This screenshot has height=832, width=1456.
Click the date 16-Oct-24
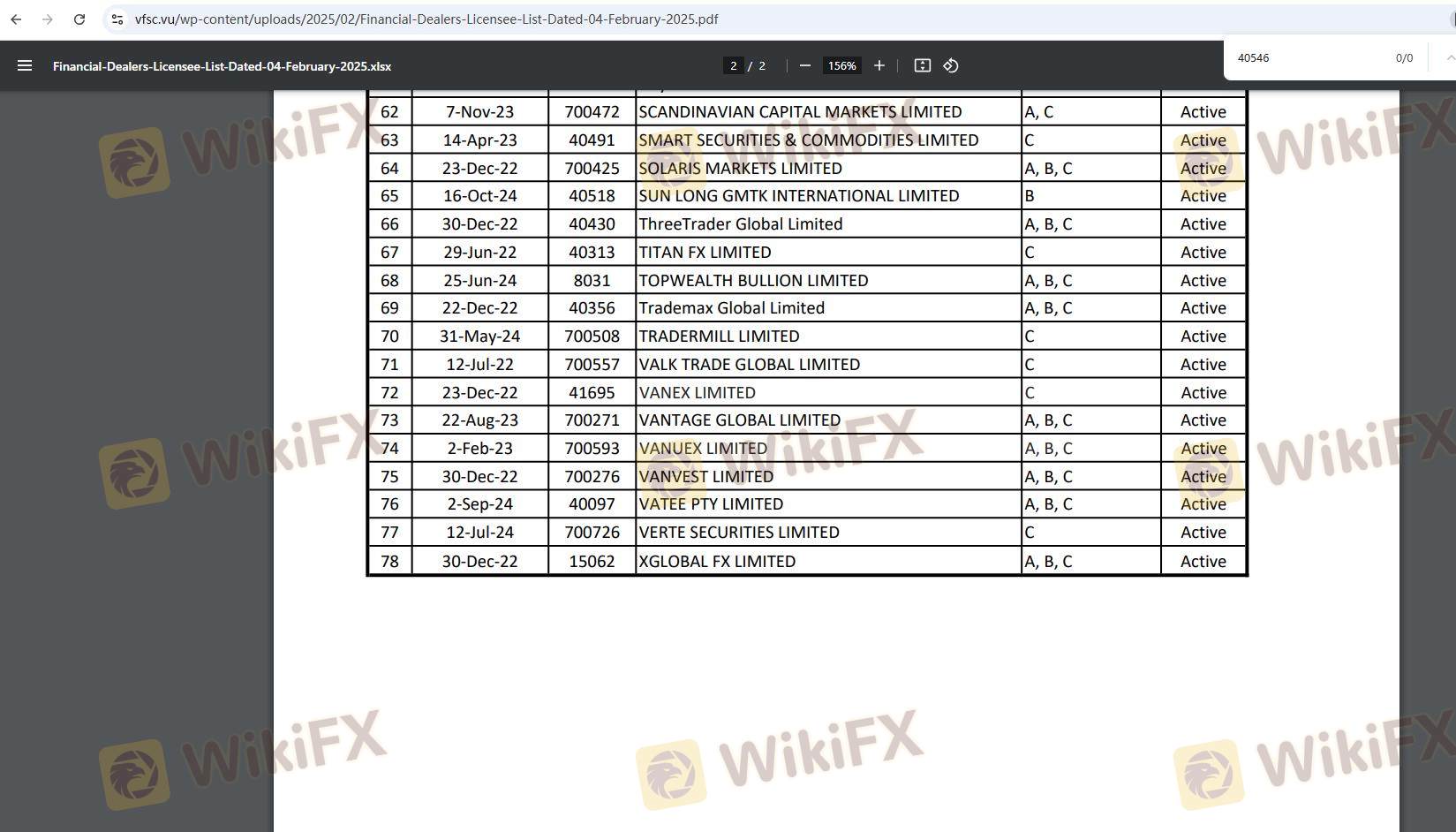(479, 196)
